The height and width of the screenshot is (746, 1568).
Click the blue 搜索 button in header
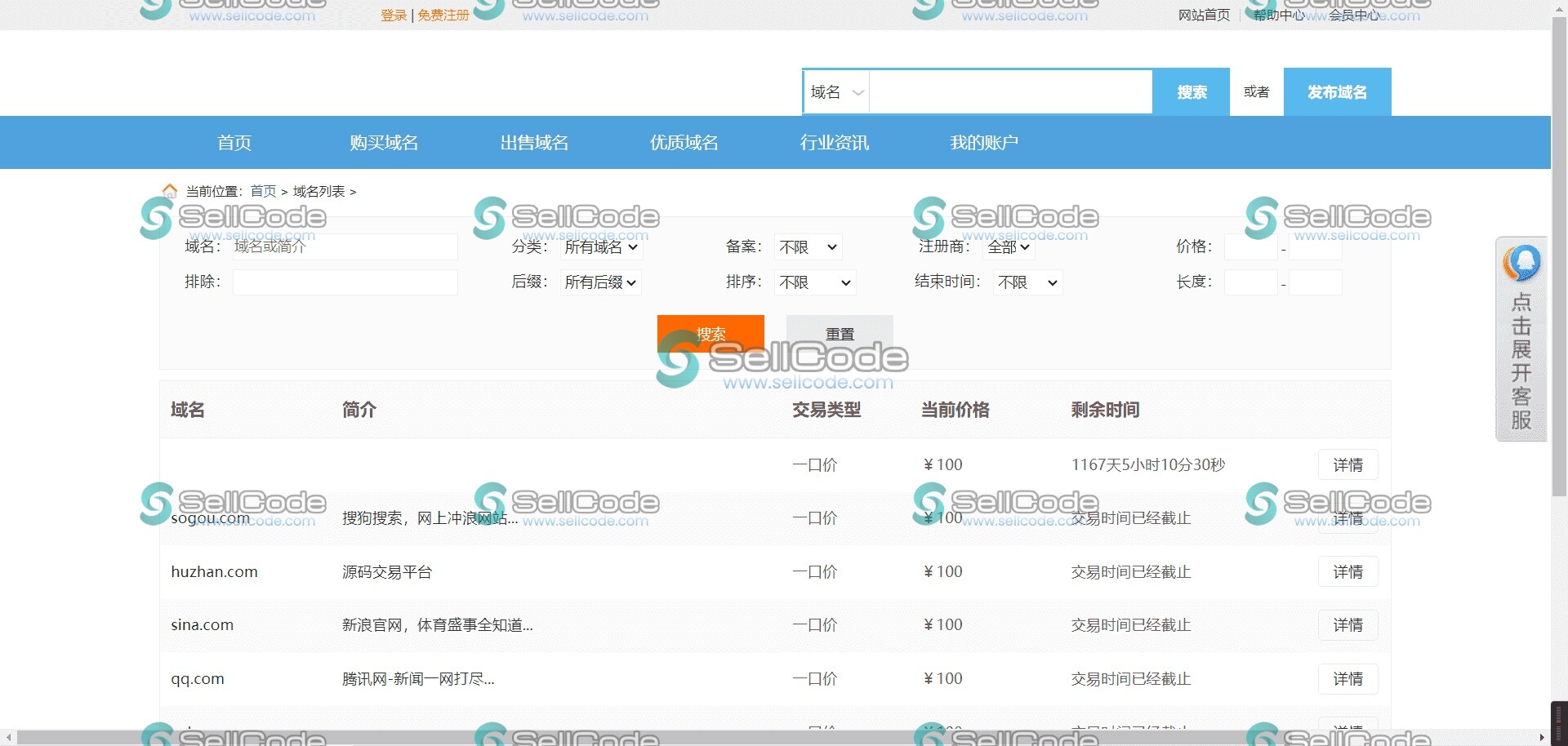[x=1191, y=92]
